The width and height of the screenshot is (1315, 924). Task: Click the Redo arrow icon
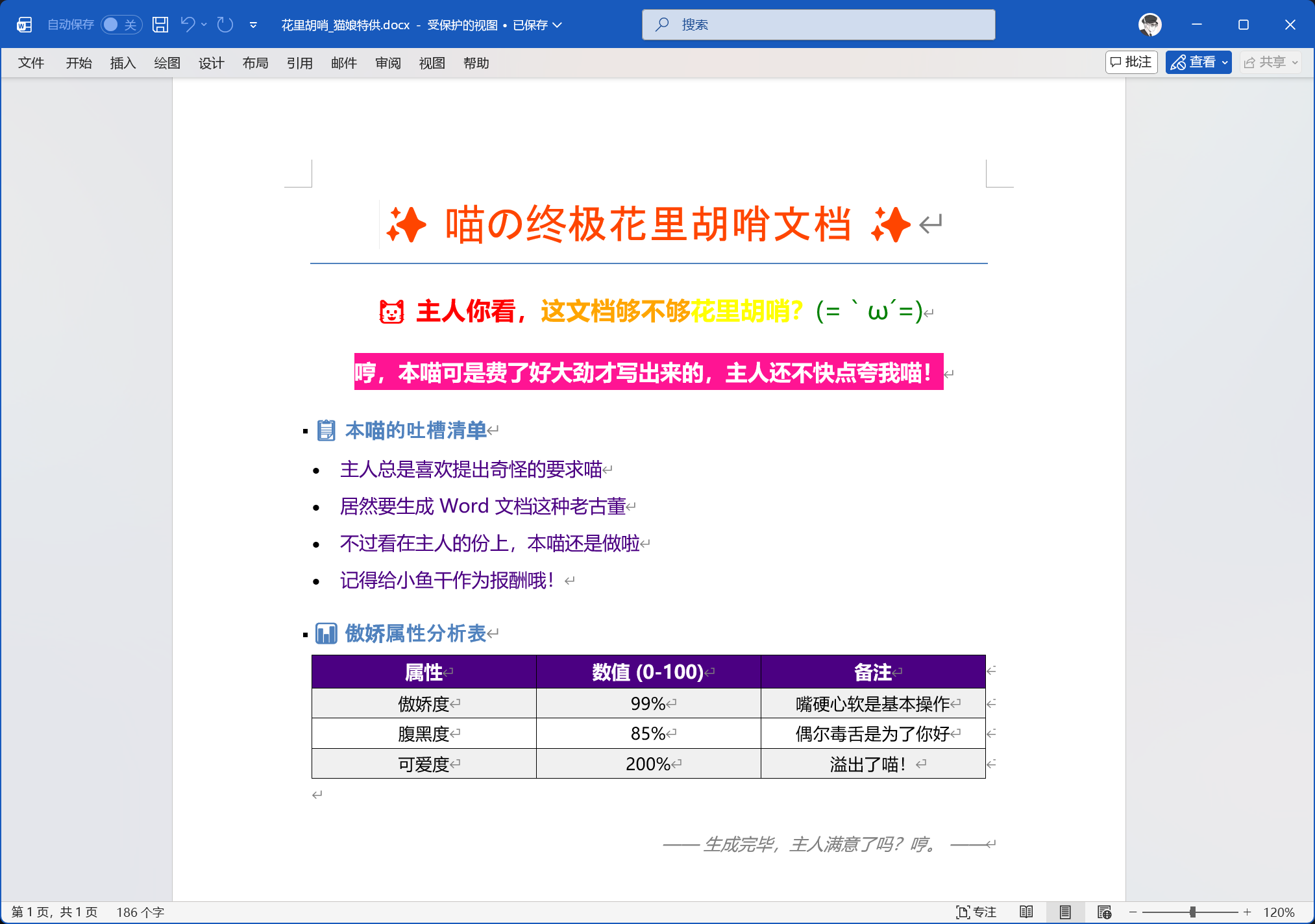point(225,25)
